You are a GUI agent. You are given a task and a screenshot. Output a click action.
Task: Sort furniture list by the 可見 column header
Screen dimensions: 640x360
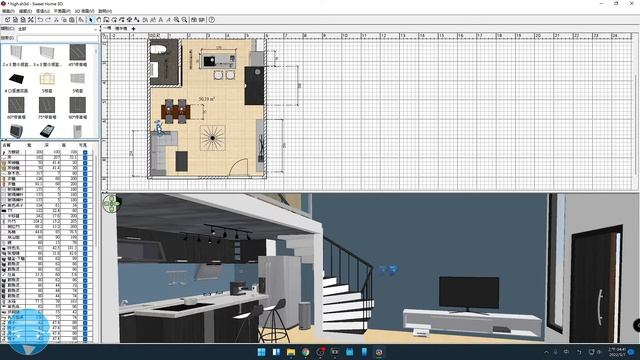pos(83,145)
